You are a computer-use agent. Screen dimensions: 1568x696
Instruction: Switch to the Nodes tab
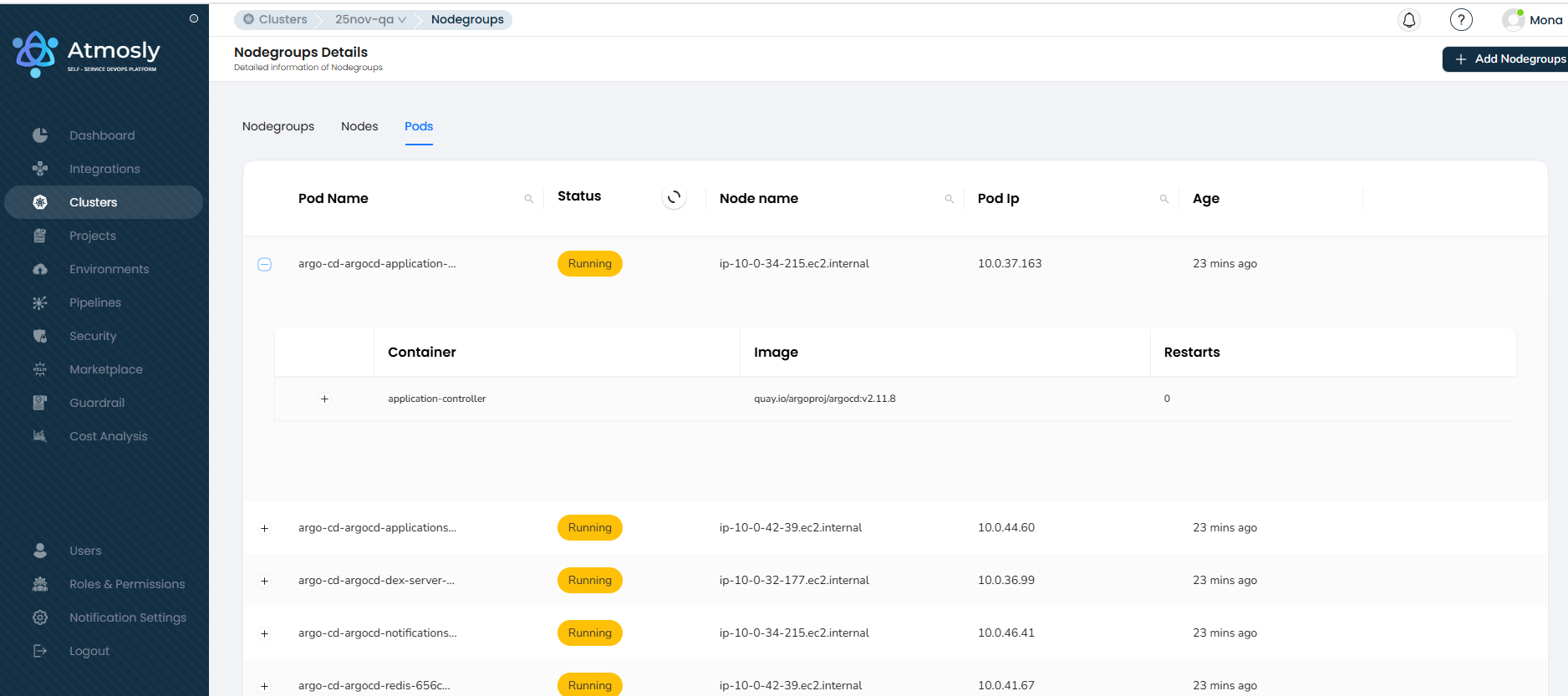359,126
